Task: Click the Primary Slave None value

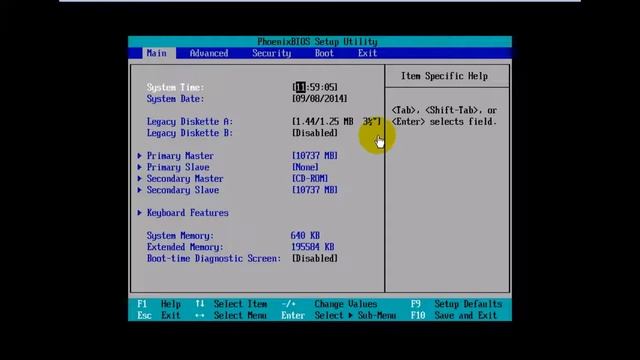Action: click(305, 167)
